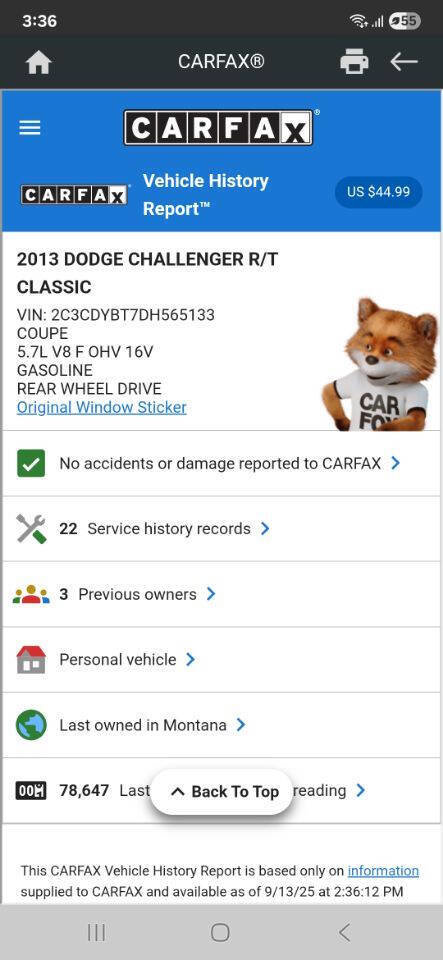
Task: Tap the globe Last owned icon
Action: [31, 725]
